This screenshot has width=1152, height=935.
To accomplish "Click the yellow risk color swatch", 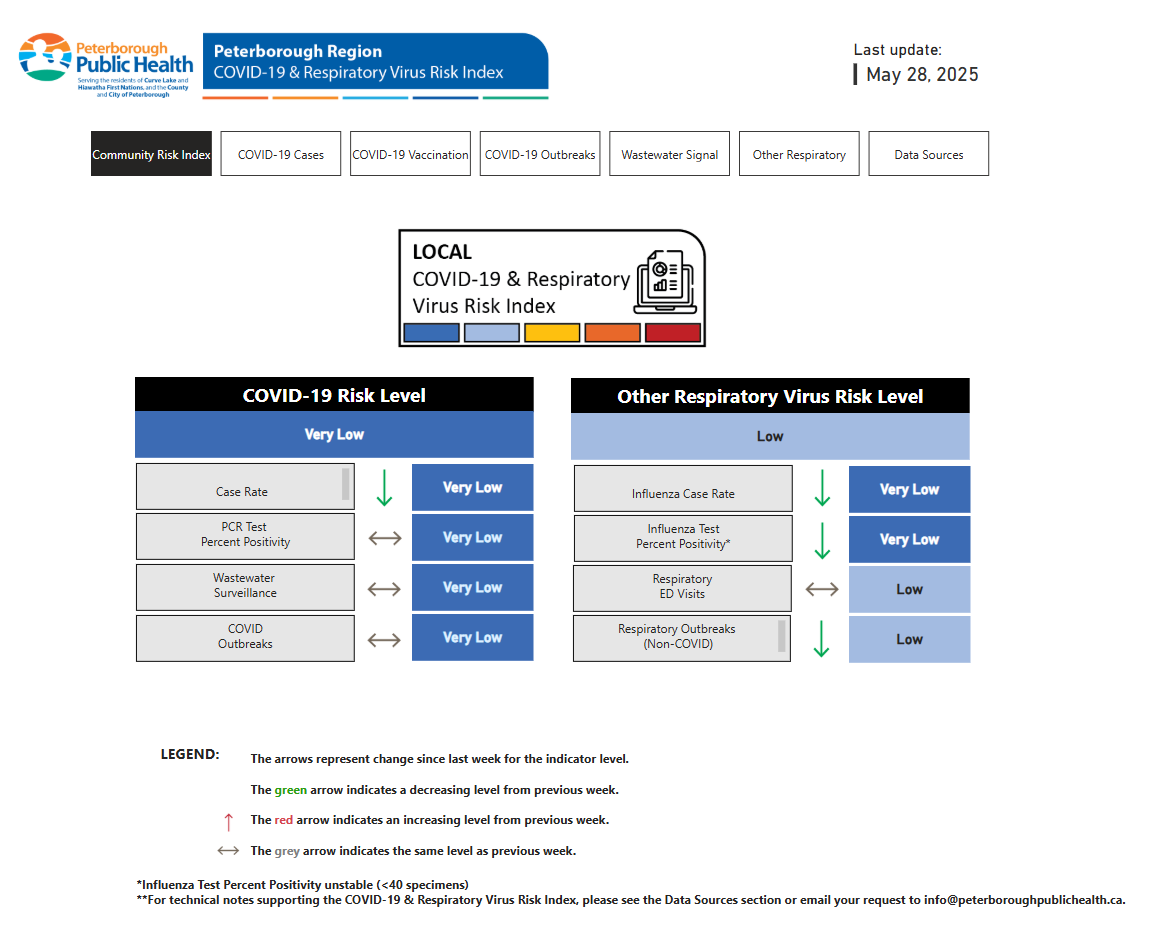I will coord(552,333).
